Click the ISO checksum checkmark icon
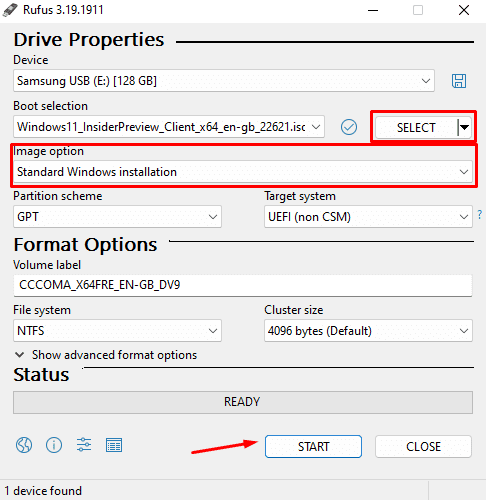 pyautogui.click(x=349, y=127)
